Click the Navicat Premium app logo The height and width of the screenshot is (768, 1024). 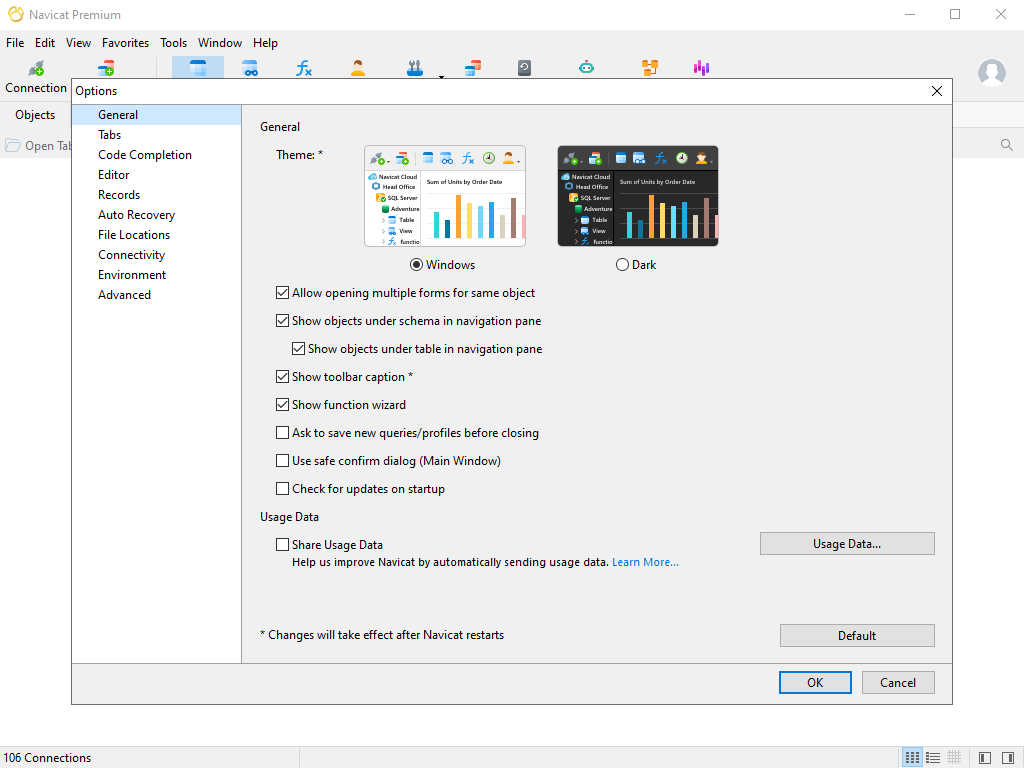pyautogui.click(x=16, y=14)
